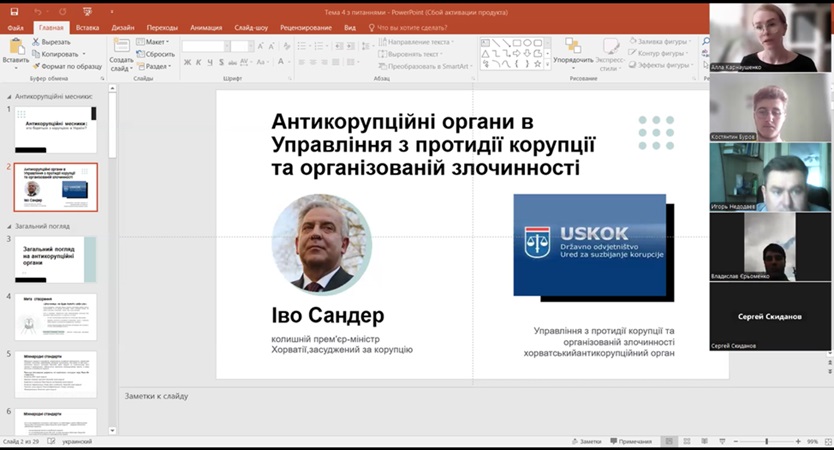Copy selection with Копировать
This screenshot has width=834, height=450.
coord(59,54)
